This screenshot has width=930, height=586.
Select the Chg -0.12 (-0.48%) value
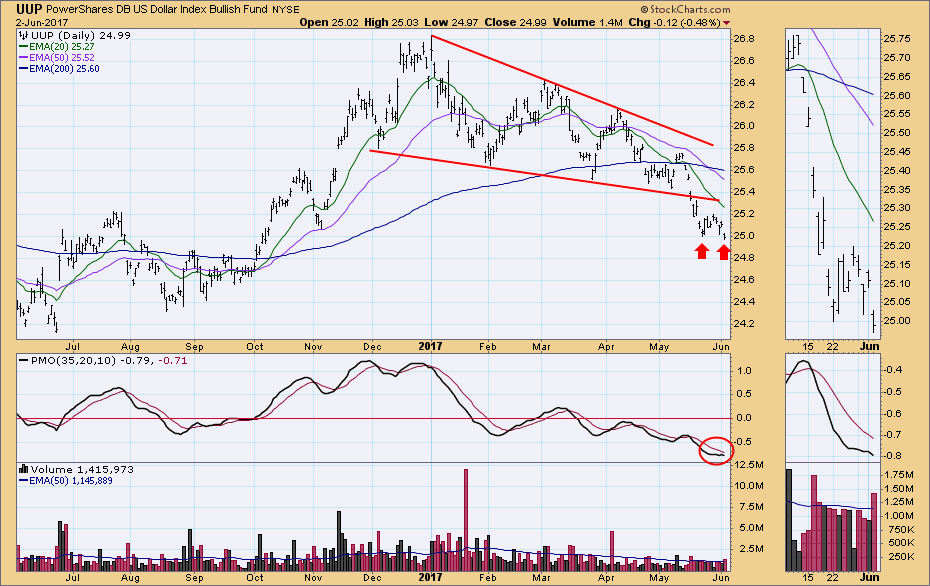674,23
